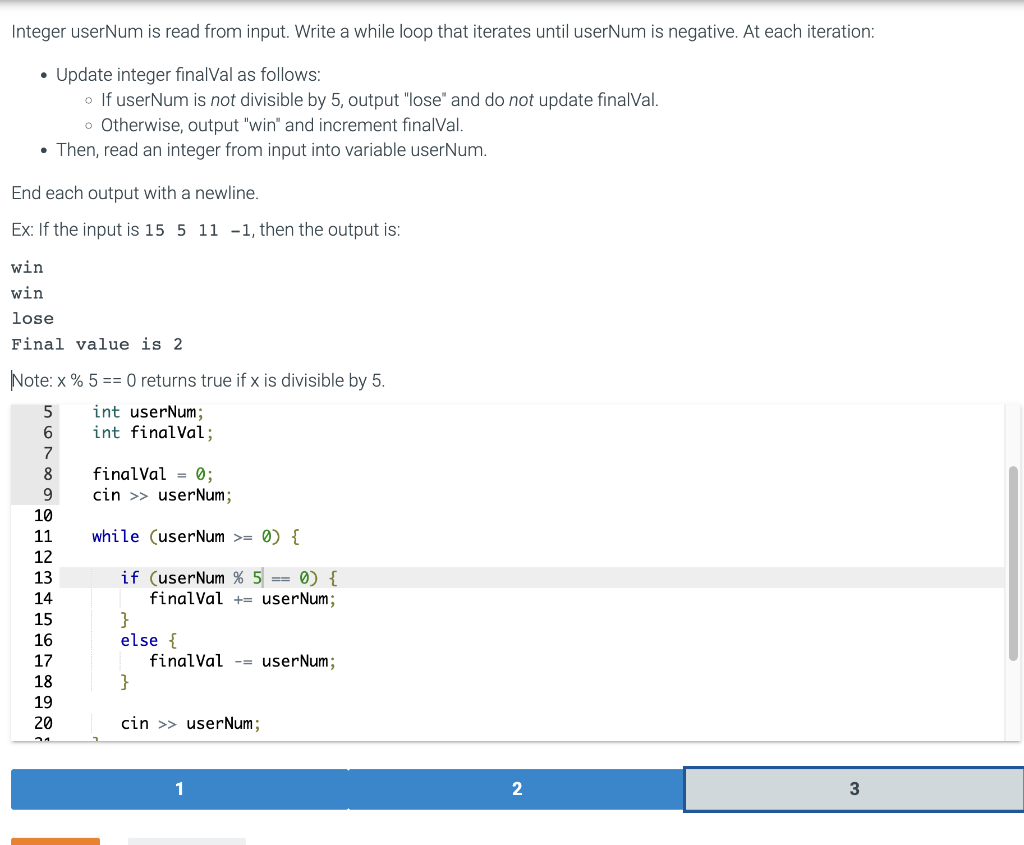This screenshot has height=845, width=1024.
Task: Click the closing brace on line 15
Action: [125, 619]
